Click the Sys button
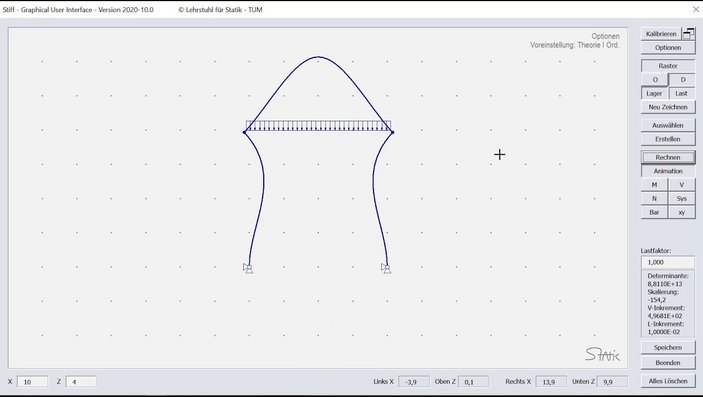The image size is (703, 397). pos(681,199)
